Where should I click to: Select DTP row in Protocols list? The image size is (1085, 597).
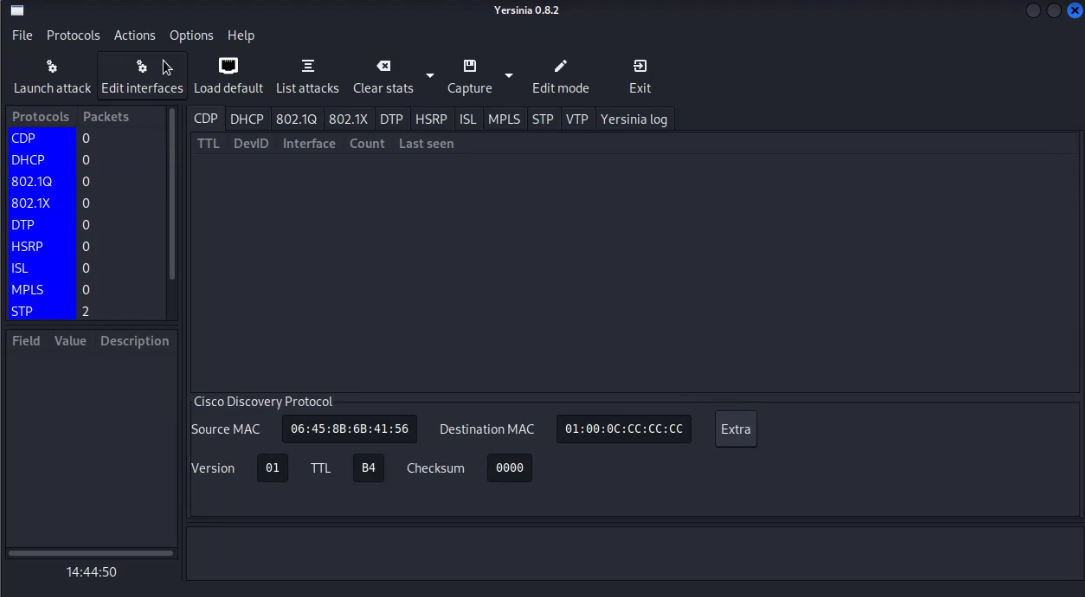point(86,225)
